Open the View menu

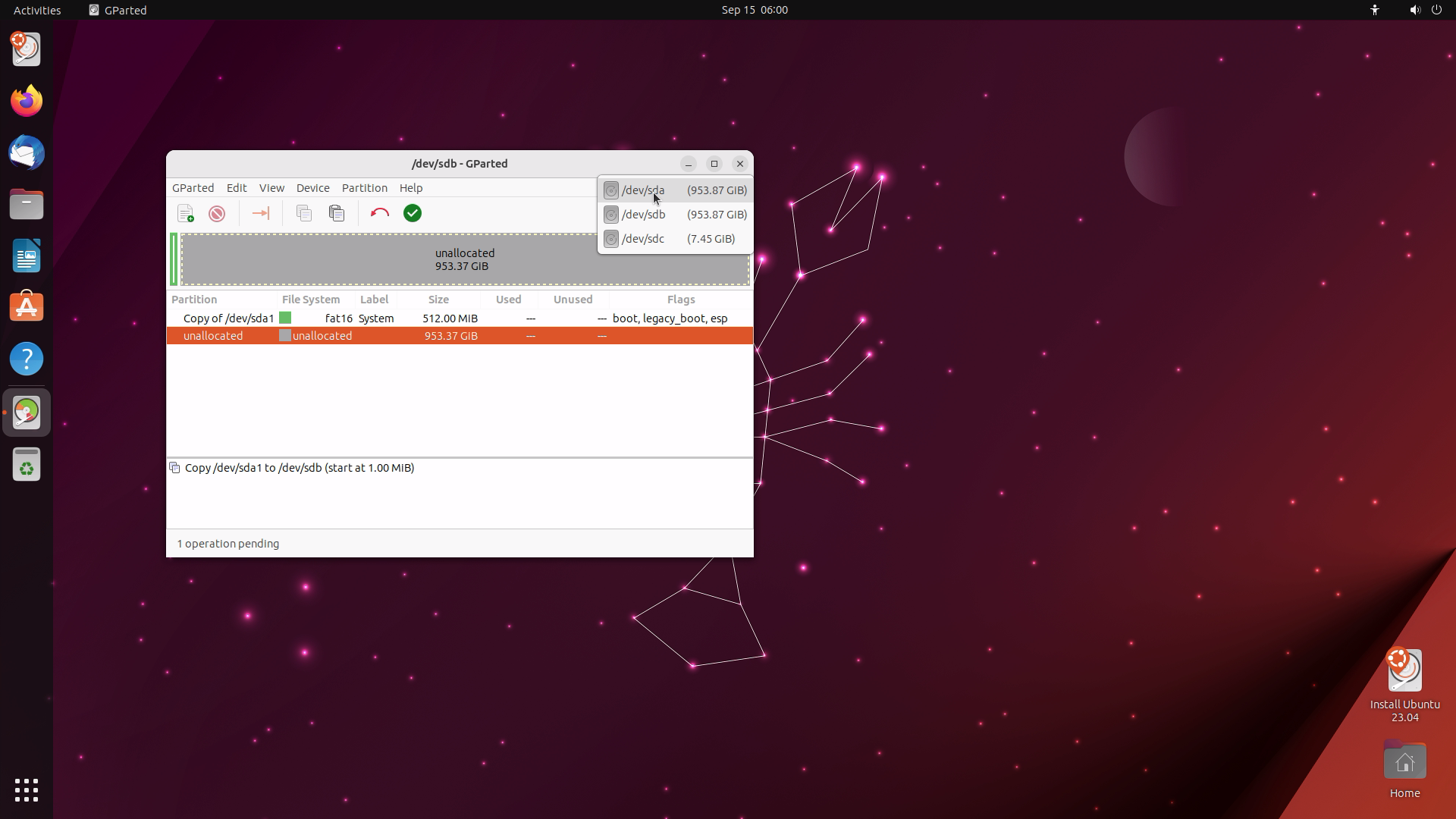(x=271, y=188)
